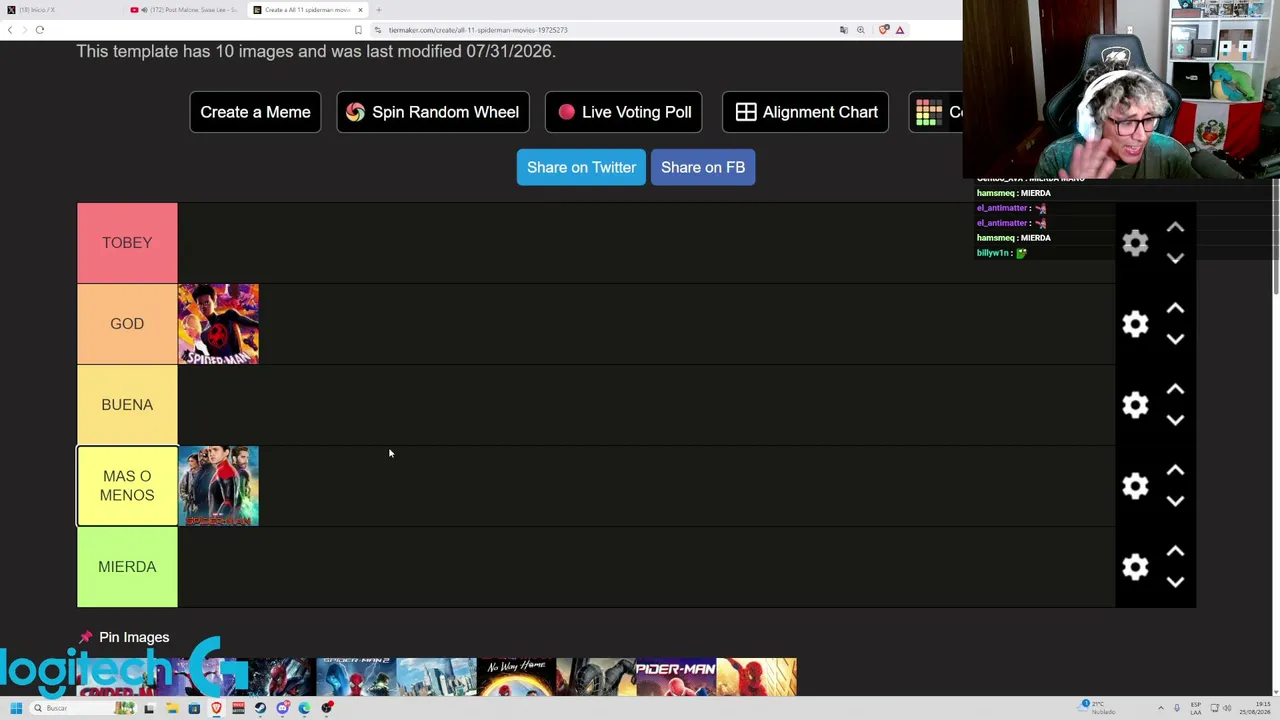The image size is (1280, 720).
Task: Move the BUENA tier row up
Action: (x=1175, y=390)
